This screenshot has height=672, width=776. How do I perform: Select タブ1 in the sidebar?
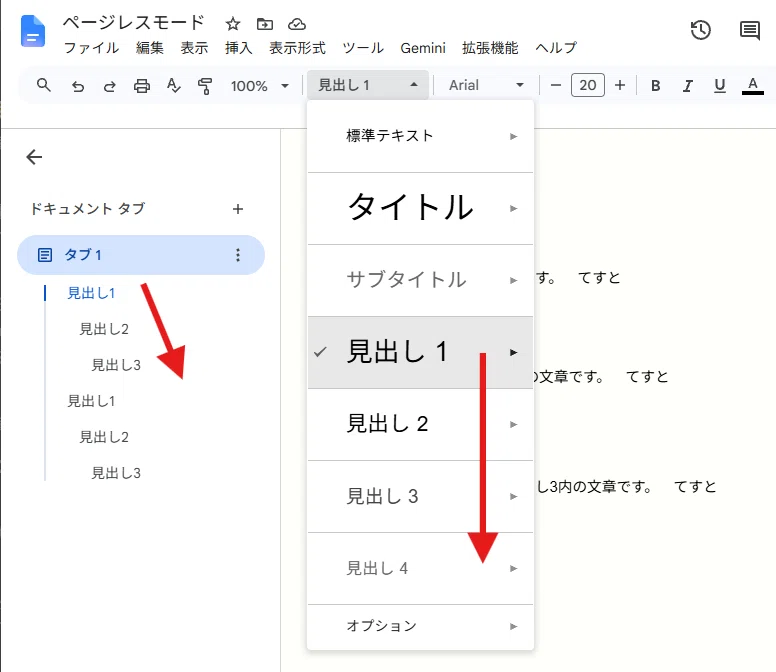[141, 255]
